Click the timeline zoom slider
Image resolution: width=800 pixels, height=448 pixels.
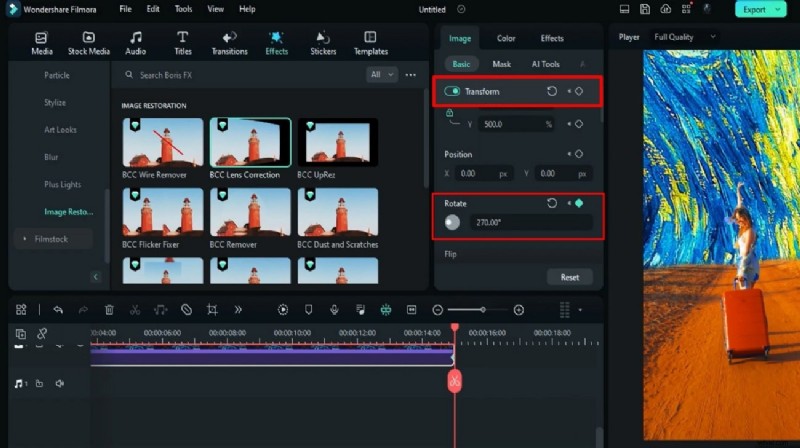click(x=482, y=310)
